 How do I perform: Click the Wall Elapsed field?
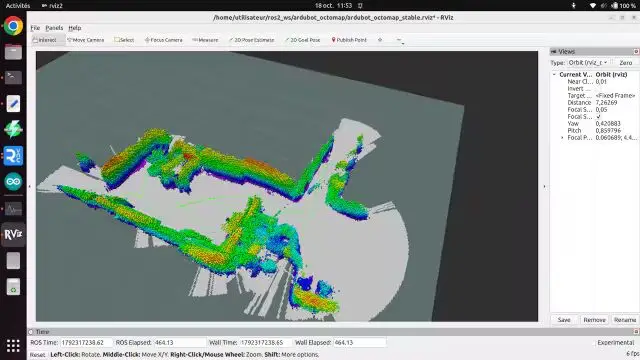[359, 342]
